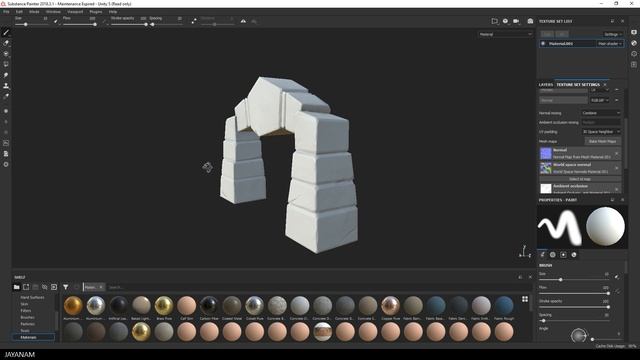The height and width of the screenshot is (360, 640).
Task: Open the history icon in right dock
Action: (634, 53)
